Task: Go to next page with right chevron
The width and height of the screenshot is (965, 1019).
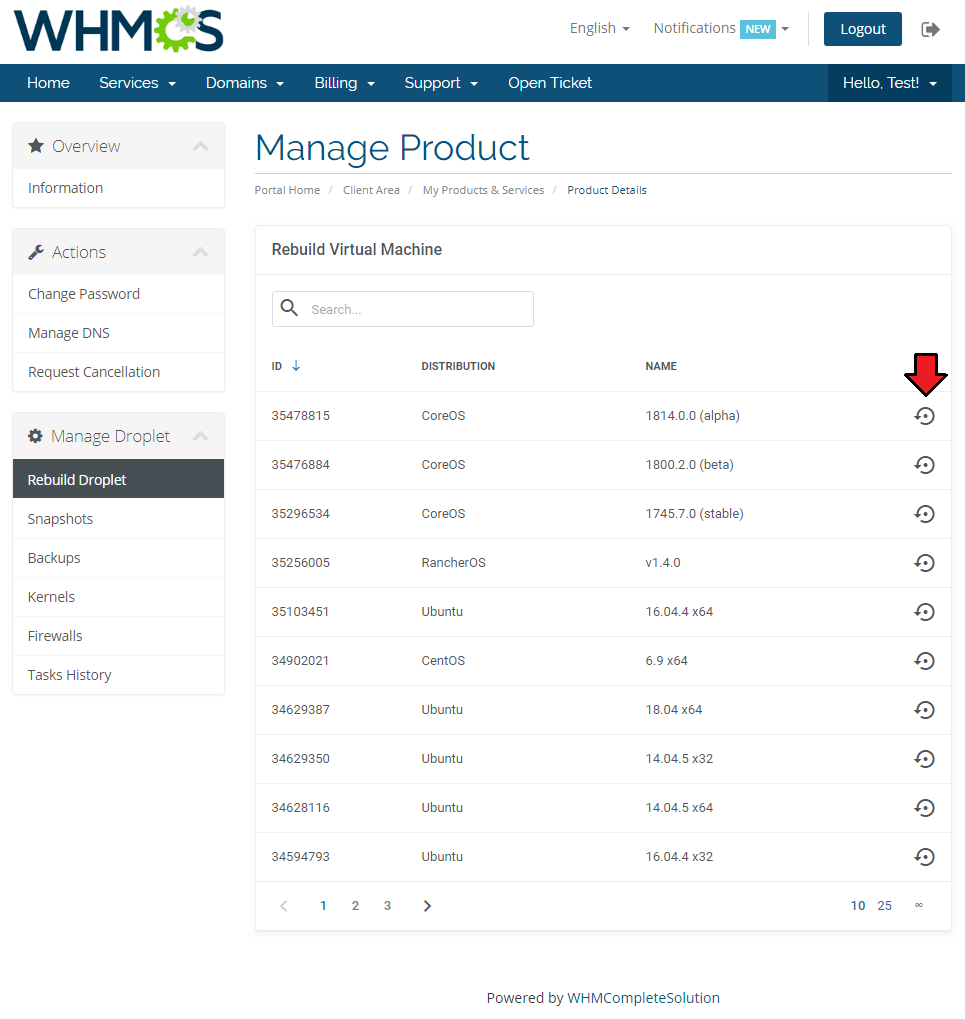Action: (427, 906)
